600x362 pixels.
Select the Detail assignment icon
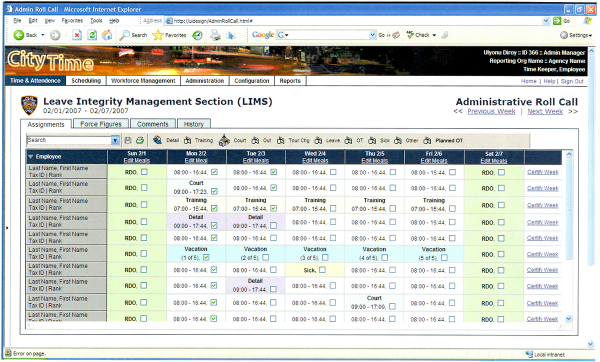tap(157, 140)
